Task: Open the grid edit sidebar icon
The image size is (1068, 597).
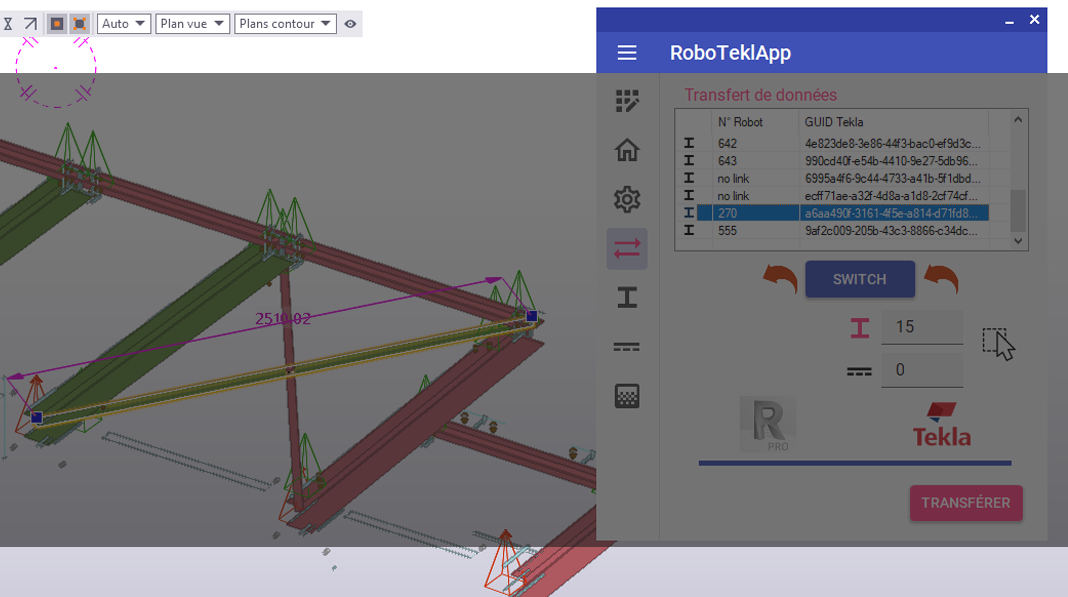Action: click(627, 101)
